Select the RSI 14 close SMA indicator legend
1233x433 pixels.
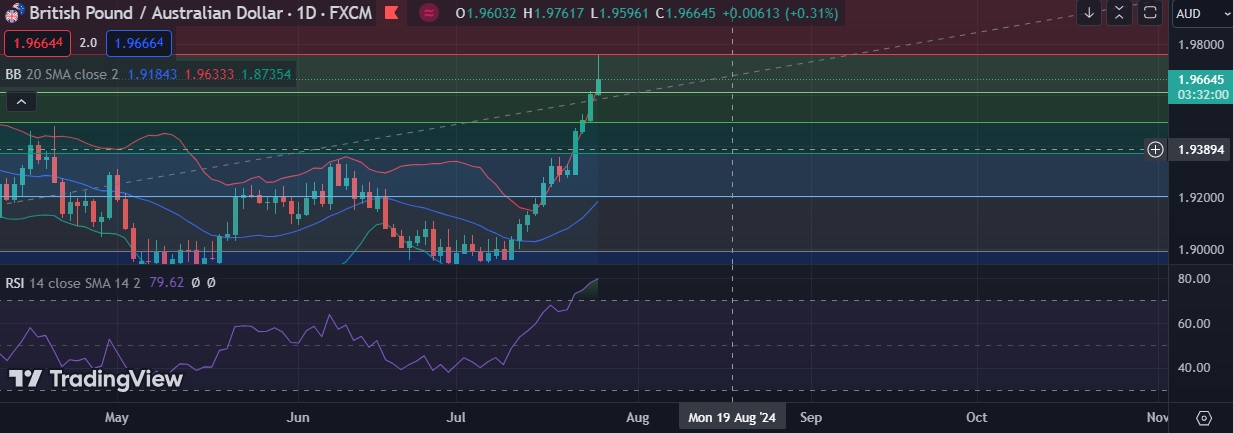[x=73, y=283]
